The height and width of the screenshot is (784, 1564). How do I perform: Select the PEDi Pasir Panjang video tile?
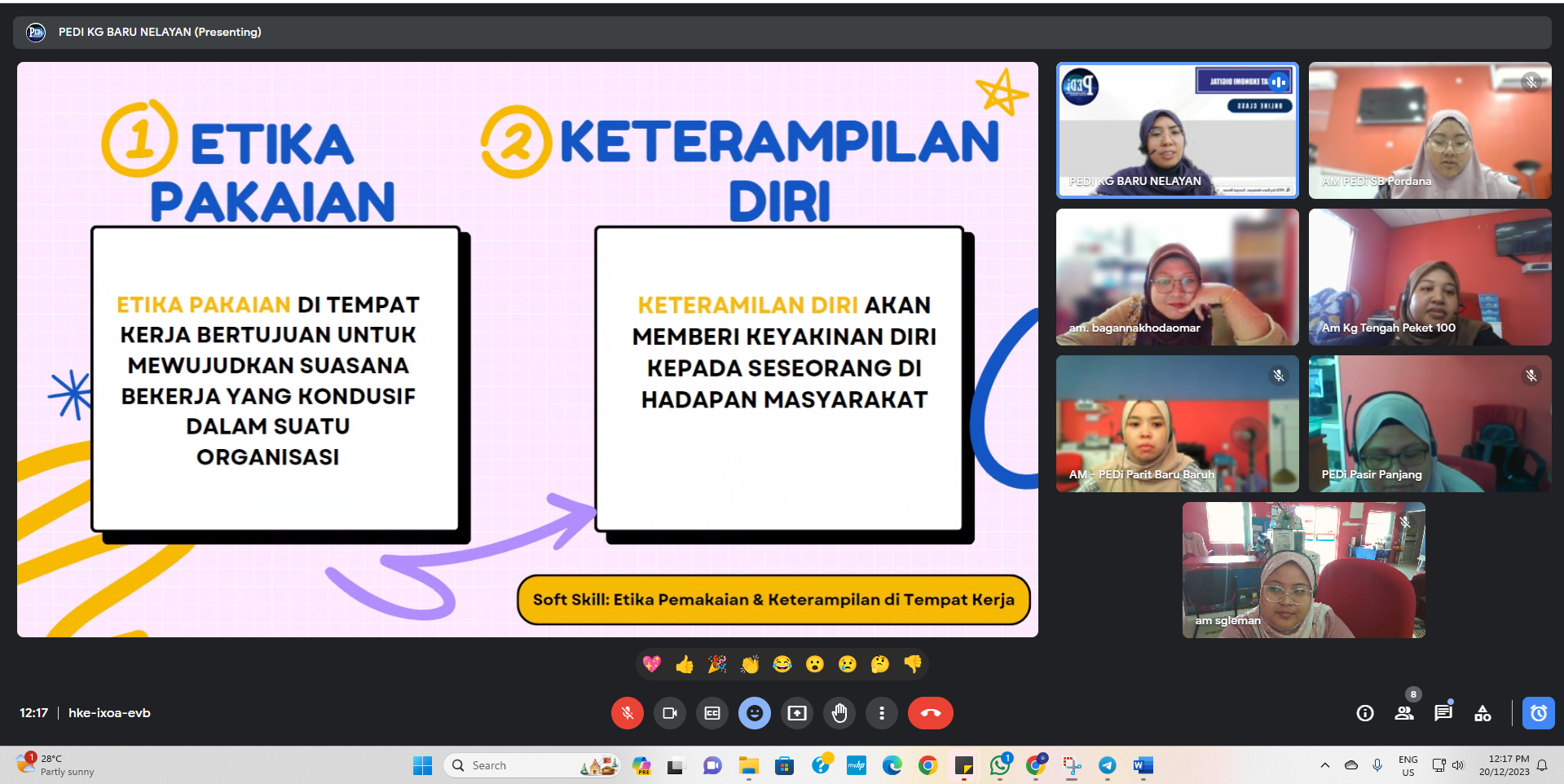click(x=1430, y=424)
